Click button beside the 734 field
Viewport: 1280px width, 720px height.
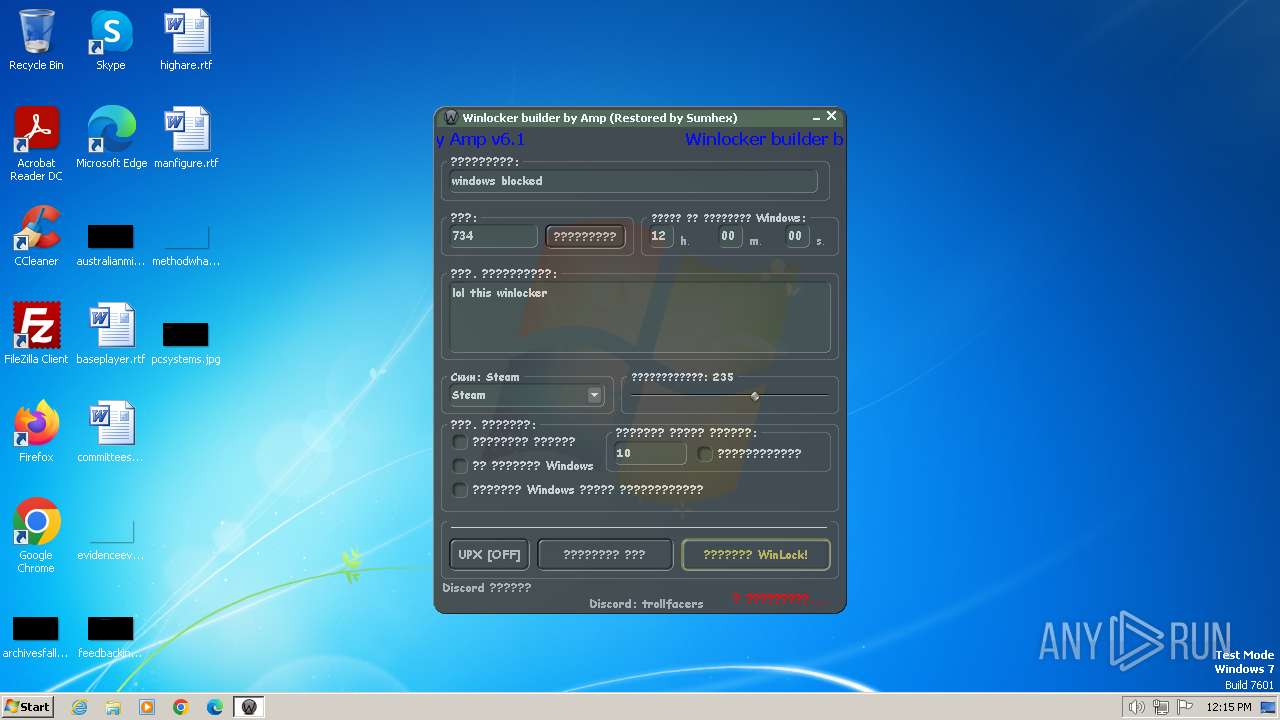click(585, 237)
